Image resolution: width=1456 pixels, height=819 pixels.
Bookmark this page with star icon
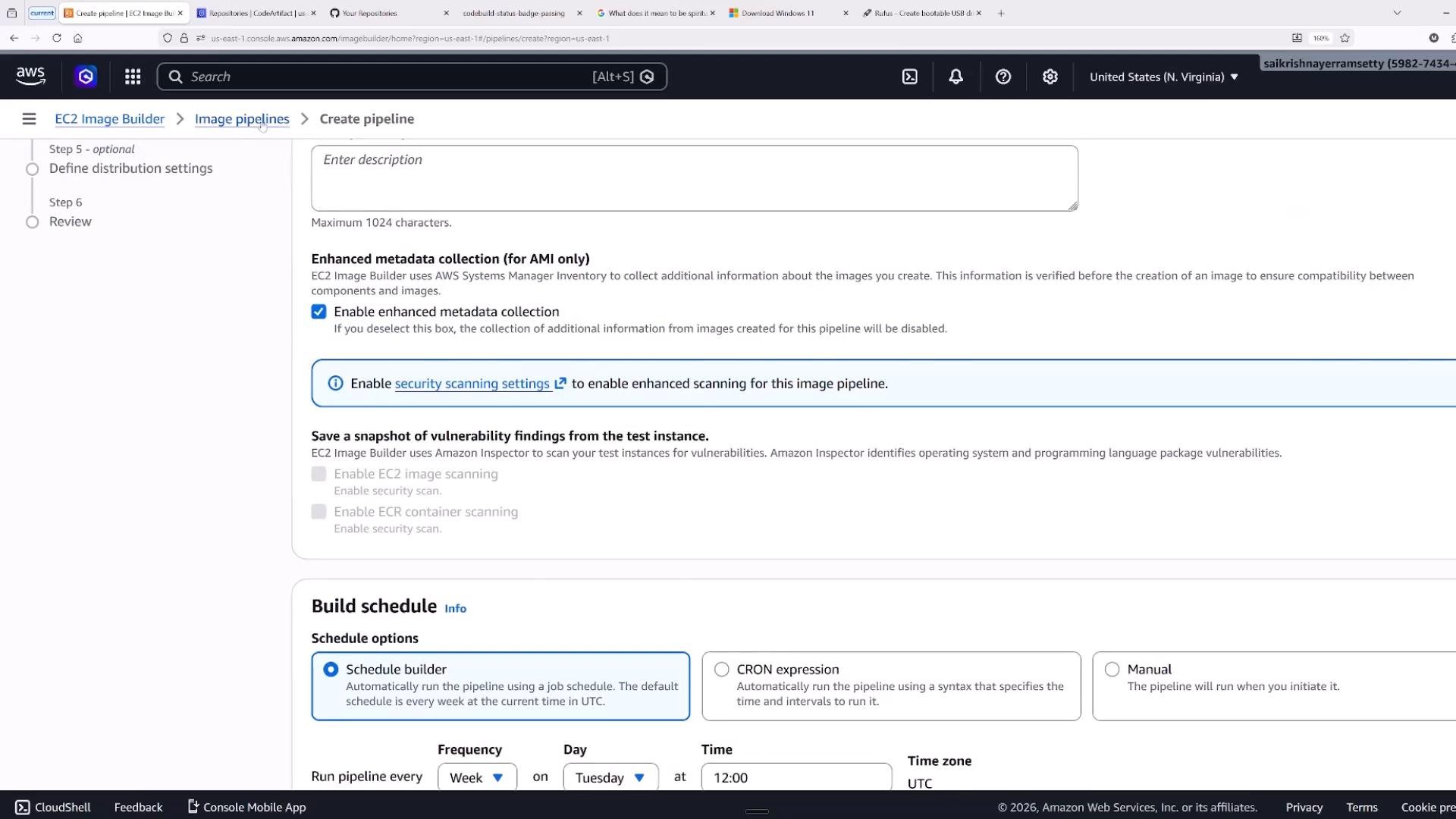1345,38
